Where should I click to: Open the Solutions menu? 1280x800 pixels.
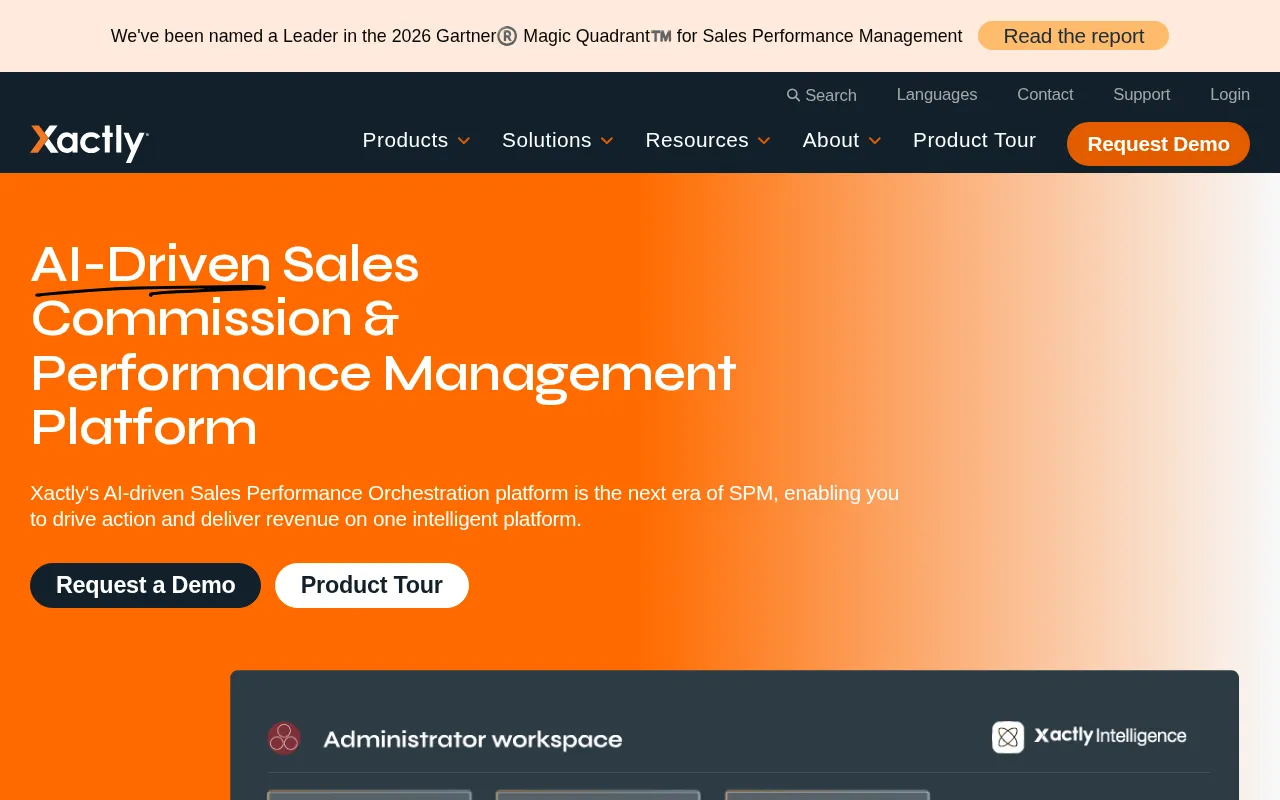[x=547, y=140]
